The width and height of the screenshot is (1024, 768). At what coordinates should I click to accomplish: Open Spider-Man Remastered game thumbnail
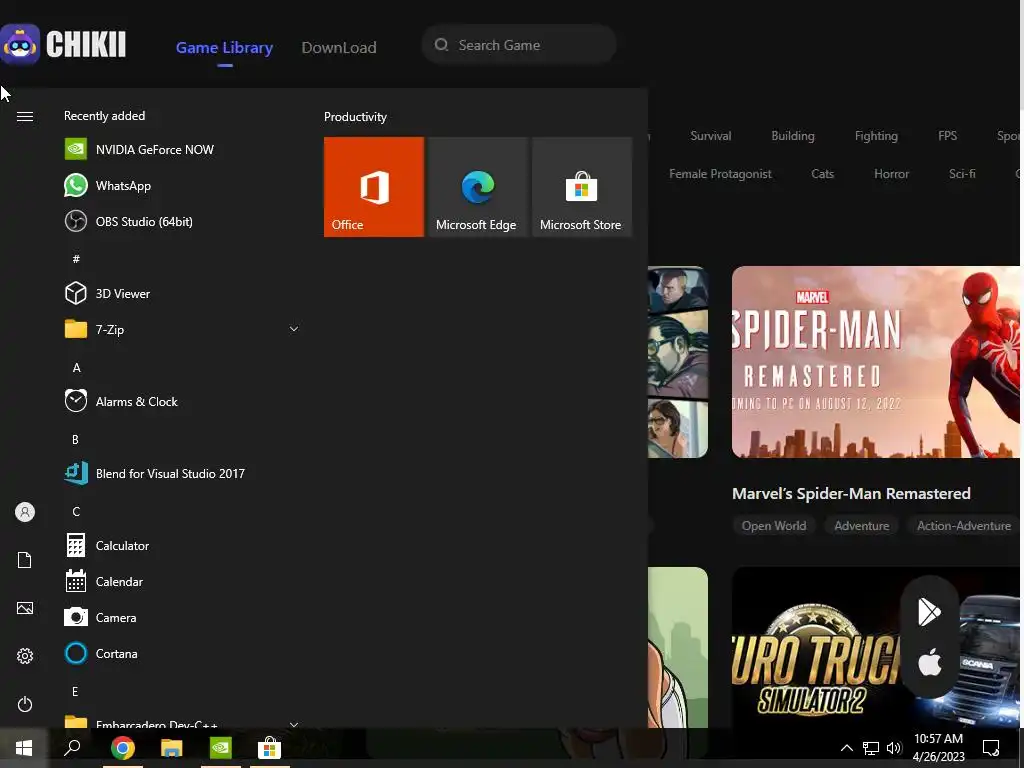[x=875, y=362]
